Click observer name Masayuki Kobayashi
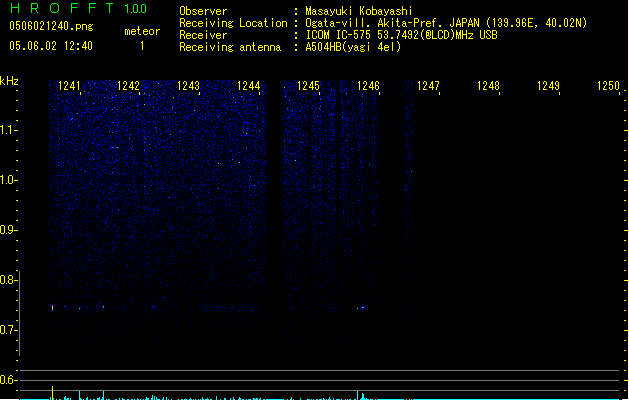The width and height of the screenshot is (629, 400). tap(359, 11)
